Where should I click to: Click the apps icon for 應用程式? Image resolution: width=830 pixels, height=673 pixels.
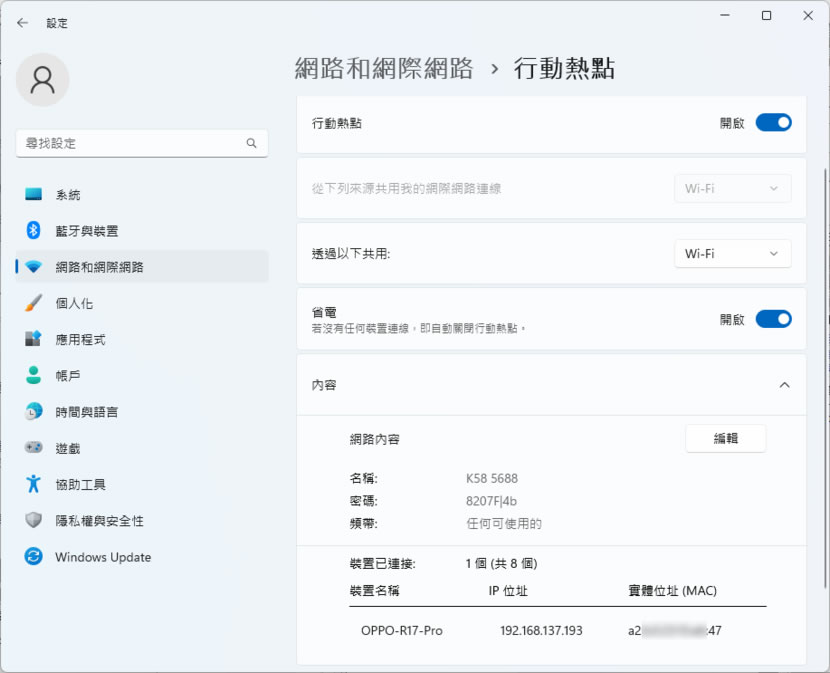(33, 339)
